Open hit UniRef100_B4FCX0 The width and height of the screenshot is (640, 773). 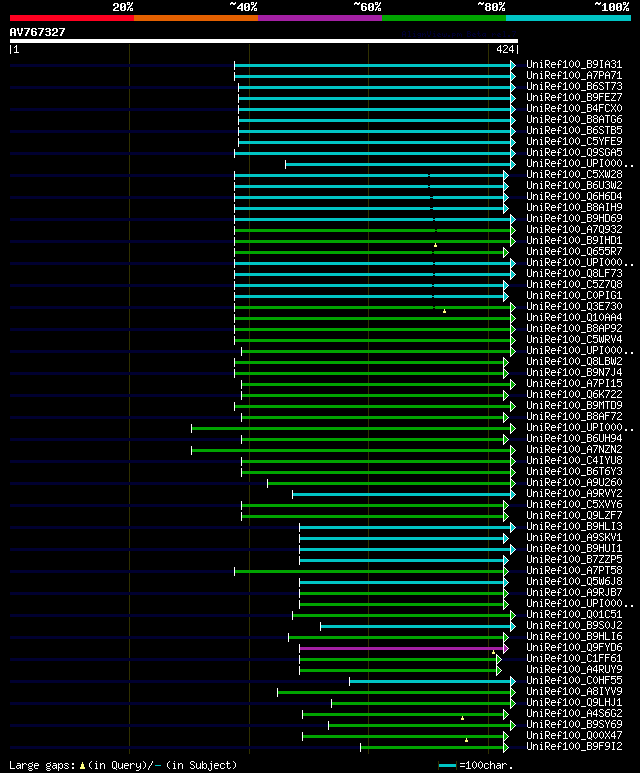tap(574, 108)
